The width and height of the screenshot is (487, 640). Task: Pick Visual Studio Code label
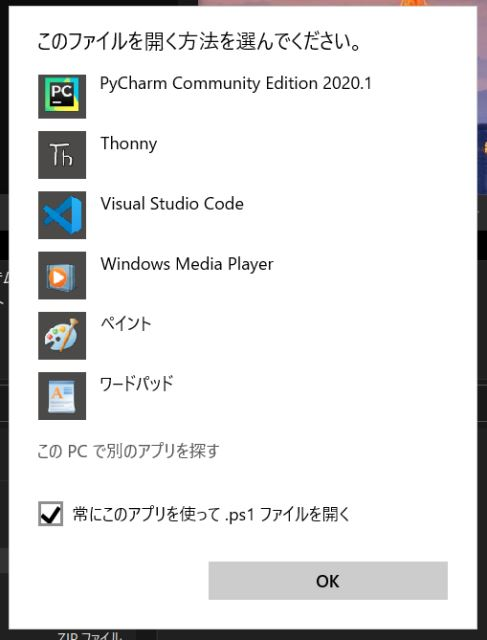(172, 204)
